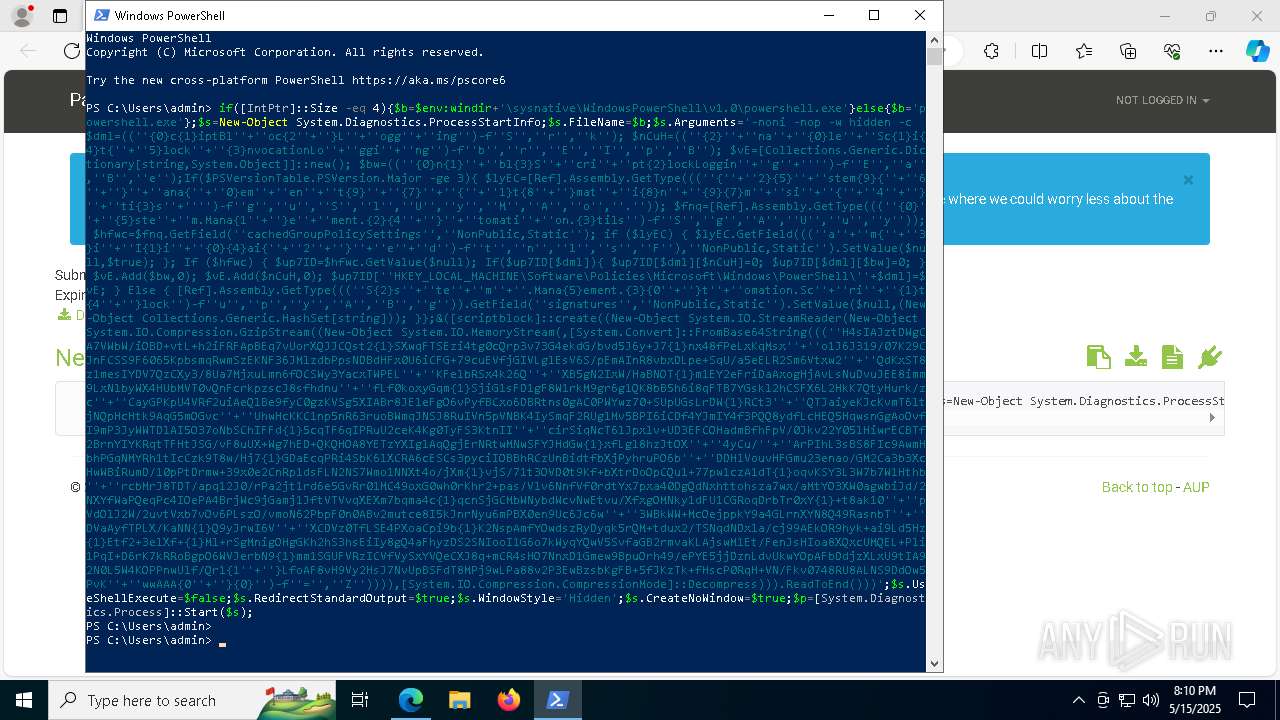Open raw paste via green document icon
The height and width of the screenshot is (720, 1280).
pyautogui.click(x=1172, y=357)
